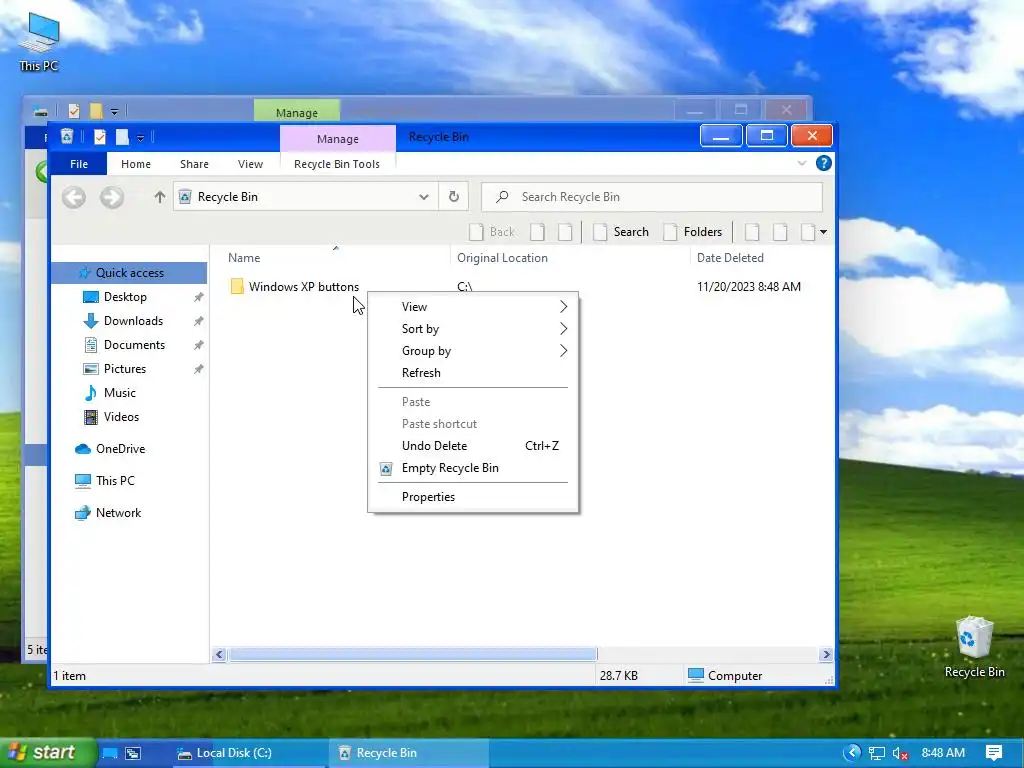Open the blue Help question mark icon
Screen dimensions: 1024x768
[x=824, y=163]
